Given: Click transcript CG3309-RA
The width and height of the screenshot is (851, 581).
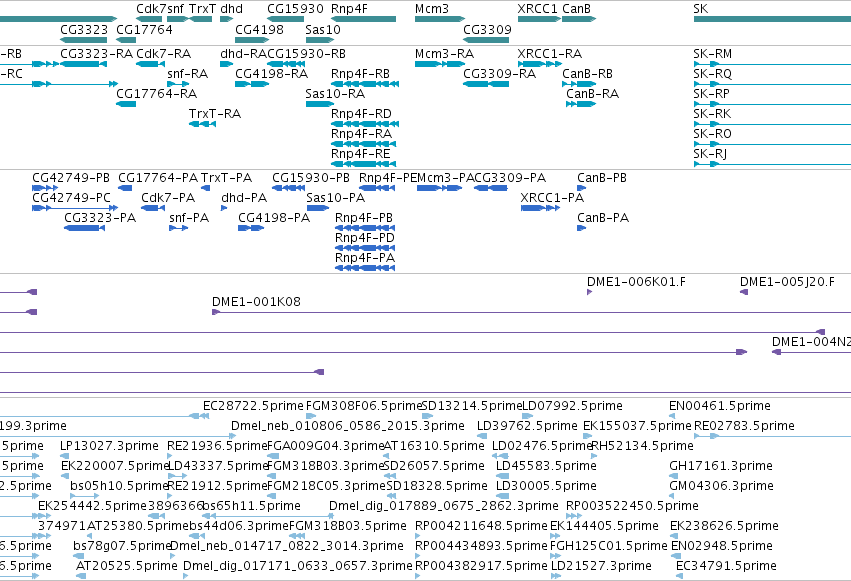Looking at the screenshot, I should coord(486,84).
